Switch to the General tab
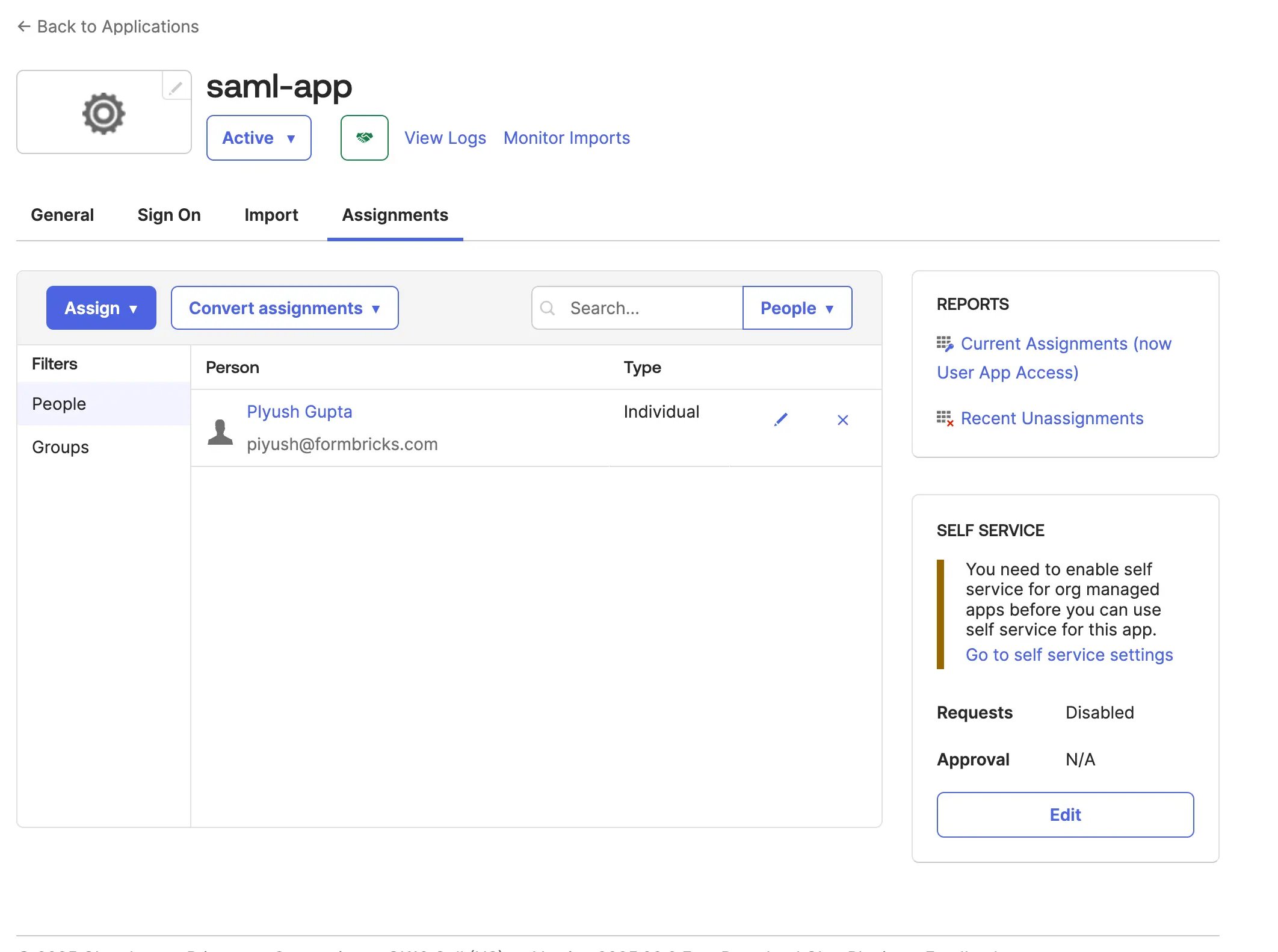 click(63, 215)
